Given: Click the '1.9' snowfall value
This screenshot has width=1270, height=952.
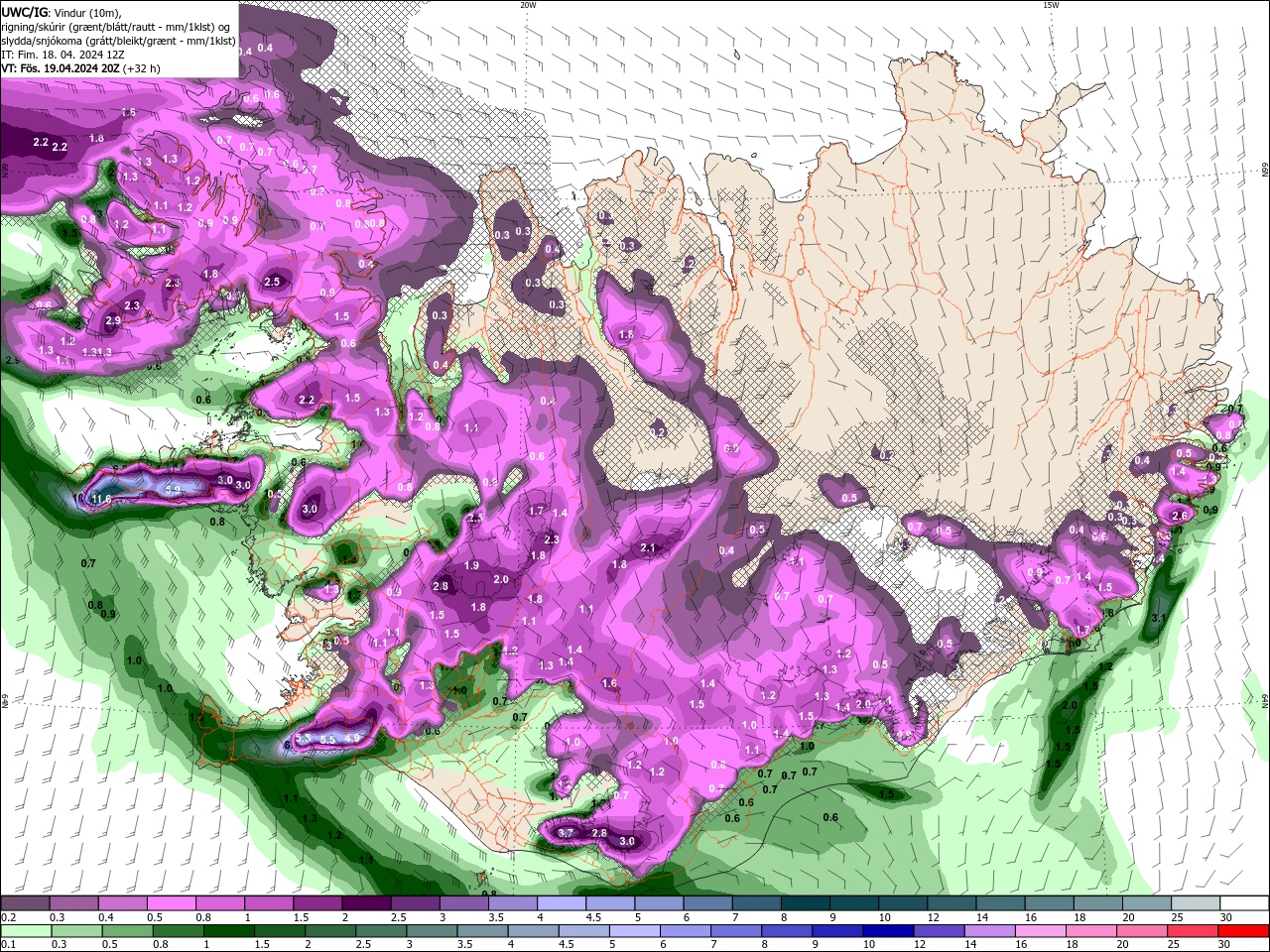Looking at the screenshot, I should click(x=472, y=565).
